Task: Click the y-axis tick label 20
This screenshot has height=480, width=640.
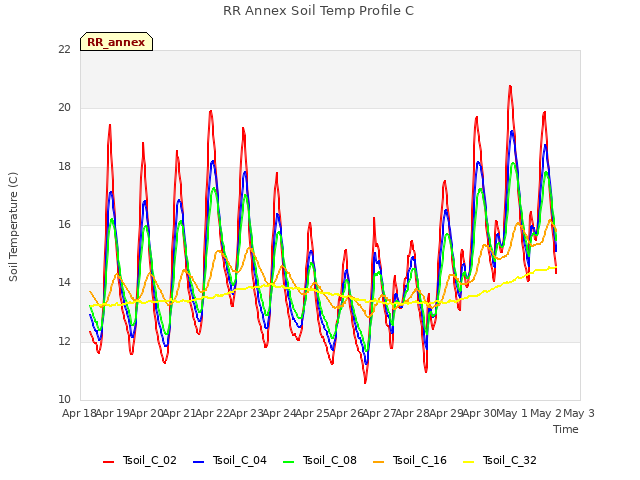Action: (65, 108)
